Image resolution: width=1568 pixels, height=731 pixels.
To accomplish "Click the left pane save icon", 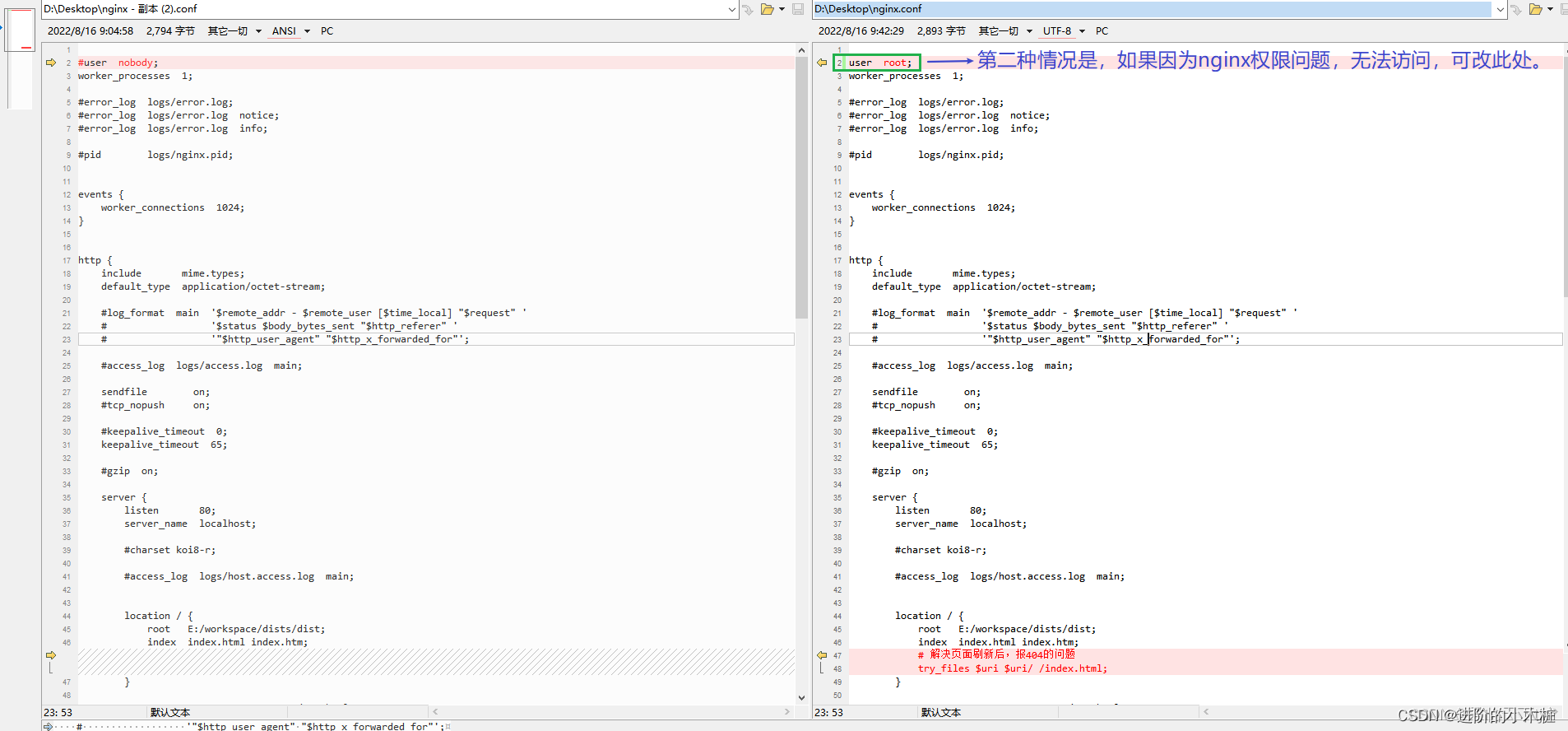I will (x=798, y=9).
